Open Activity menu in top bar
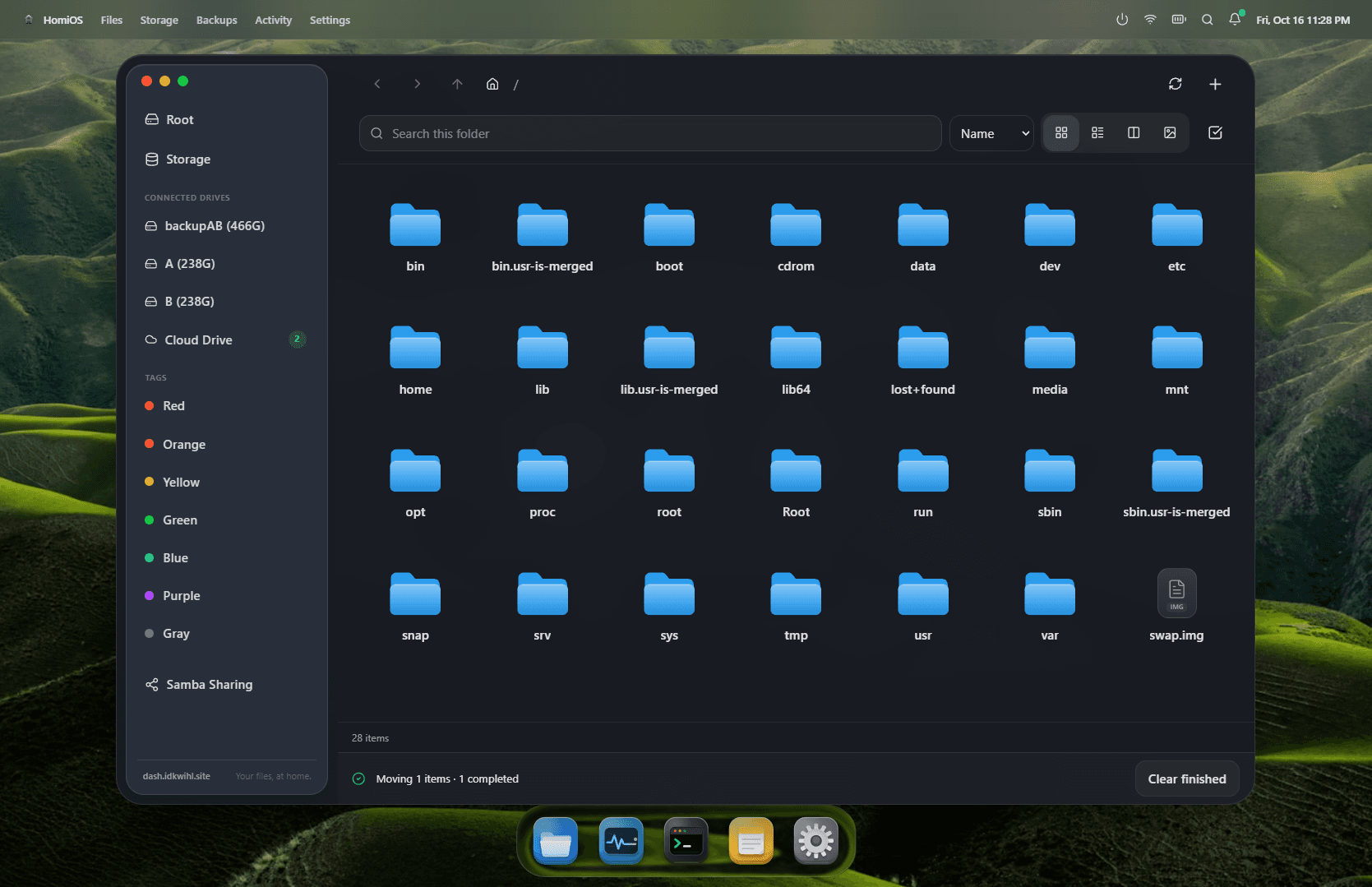Viewport: 1372px width, 887px height. 273,20
